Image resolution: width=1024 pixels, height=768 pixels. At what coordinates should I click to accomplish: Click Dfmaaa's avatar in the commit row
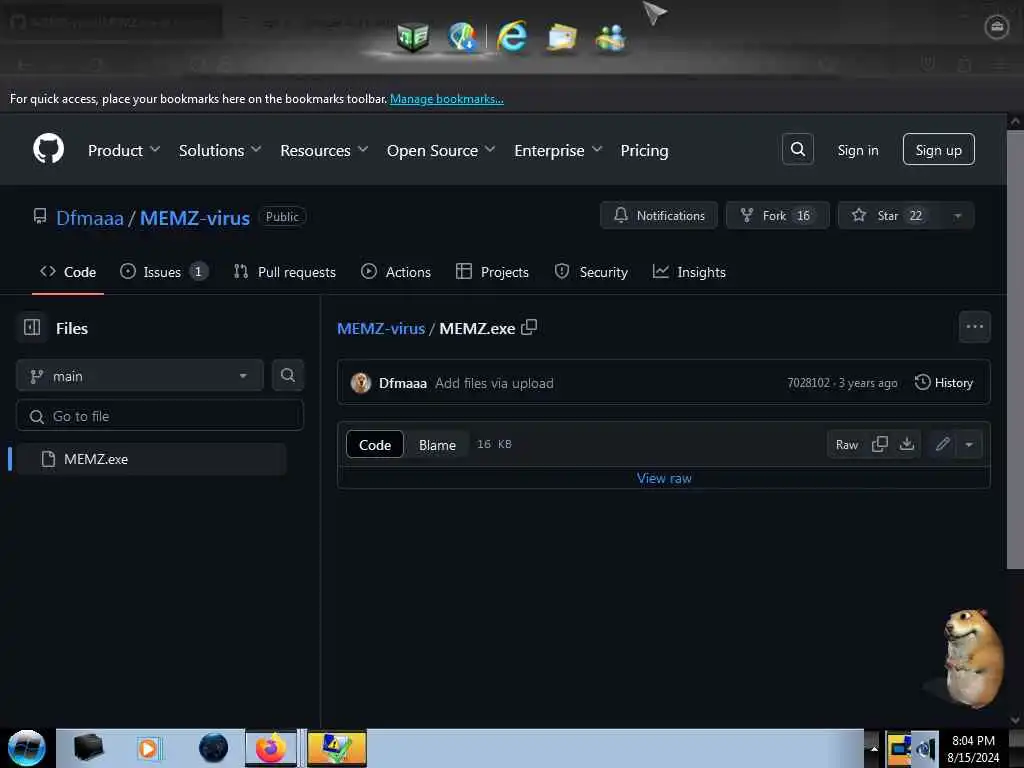pyautogui.click(x=360, y=383)
